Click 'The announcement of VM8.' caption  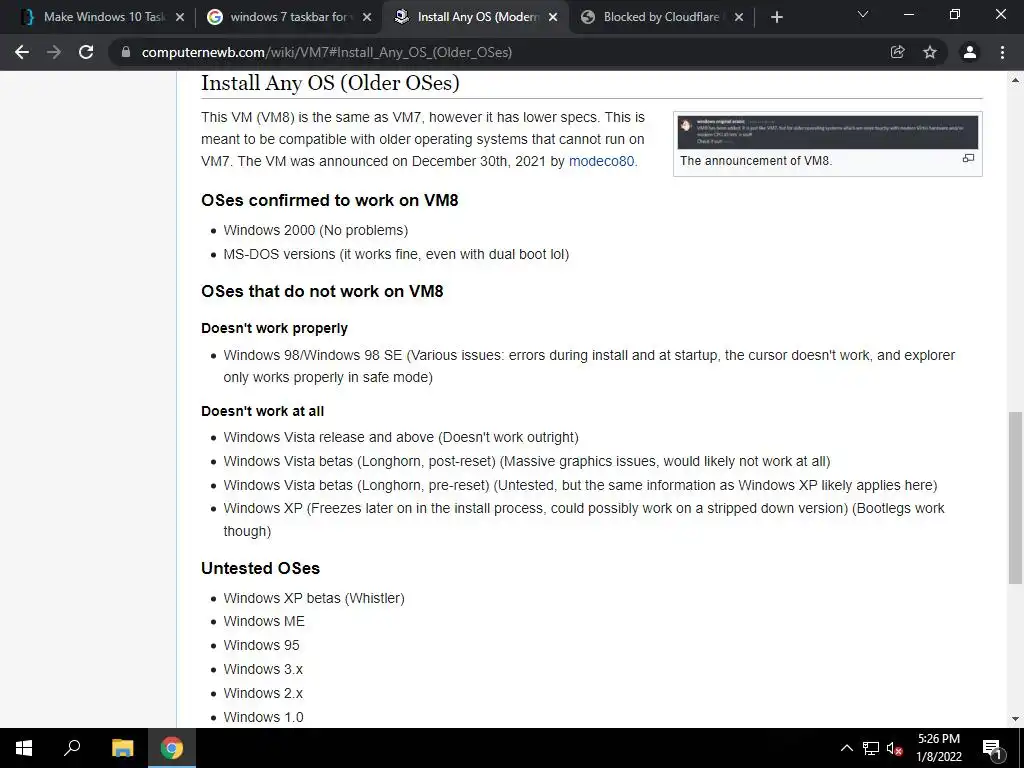(x=756, y=161)
